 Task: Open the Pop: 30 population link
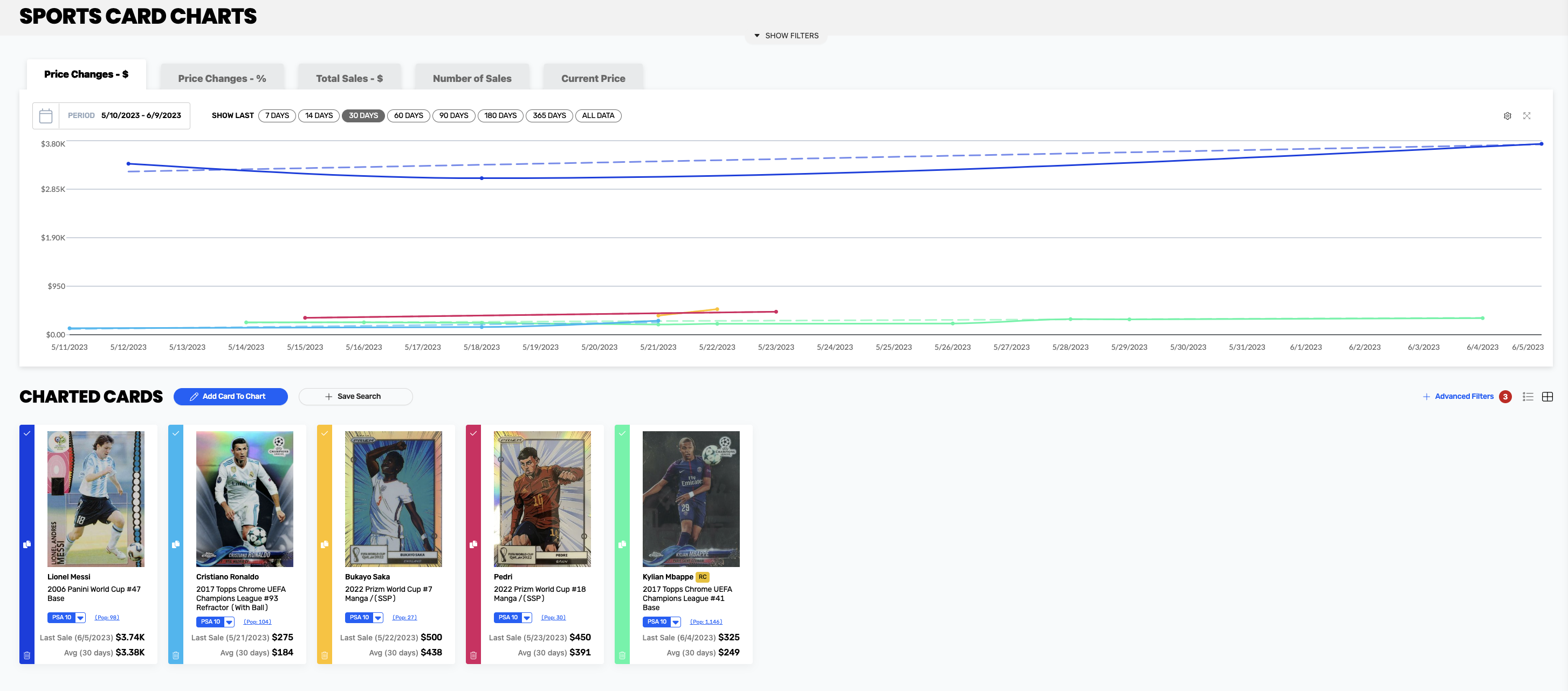click(x=553, y=617)
